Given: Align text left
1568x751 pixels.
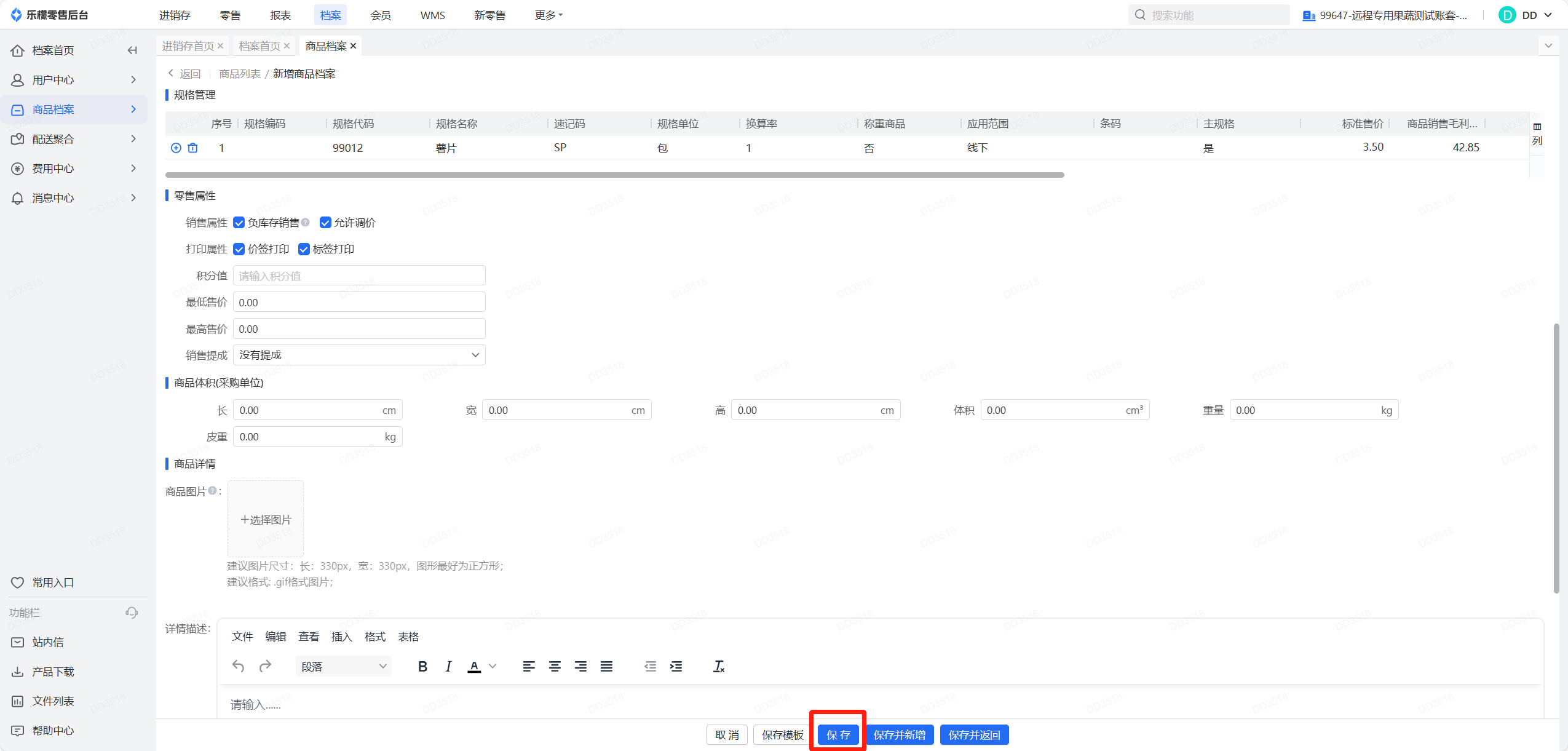Looking at the screenshot, I should click(529, 667).
